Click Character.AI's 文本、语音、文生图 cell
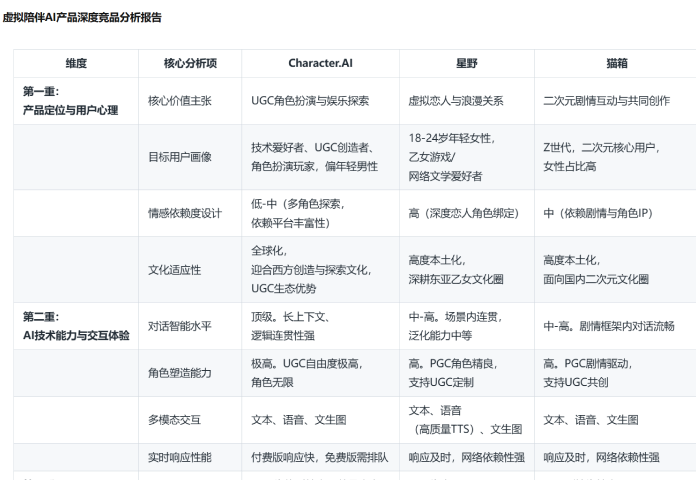The width and height of the screenshot is (696, 480). tap(320, 420)
